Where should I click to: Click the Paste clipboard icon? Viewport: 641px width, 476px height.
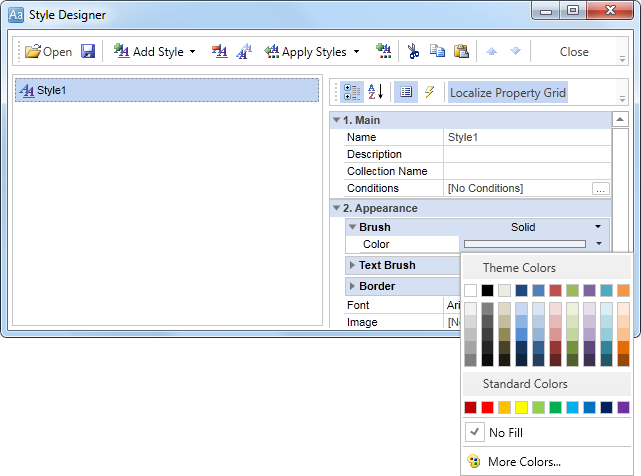pyautogui.click(x=461, y=51)
